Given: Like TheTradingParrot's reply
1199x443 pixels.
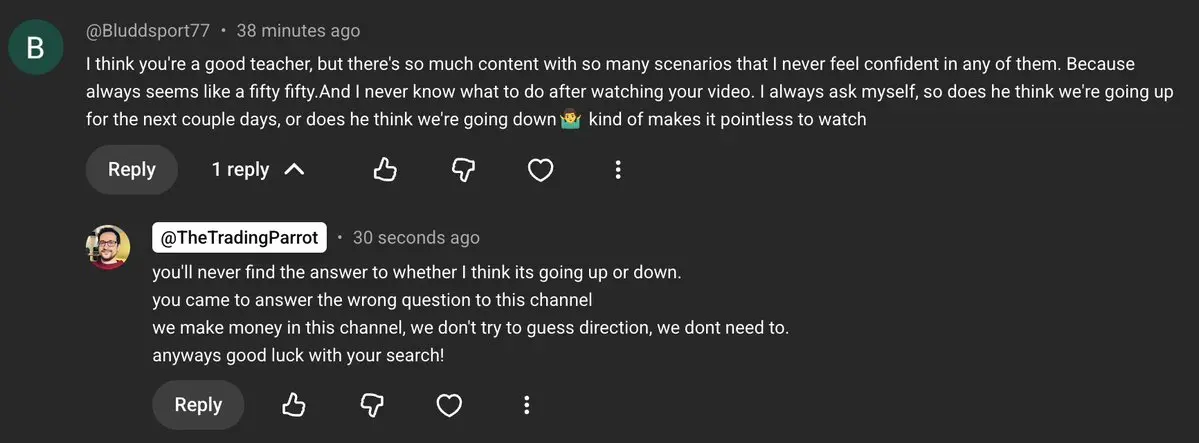Looking at the screenshot, I should 293,405.
